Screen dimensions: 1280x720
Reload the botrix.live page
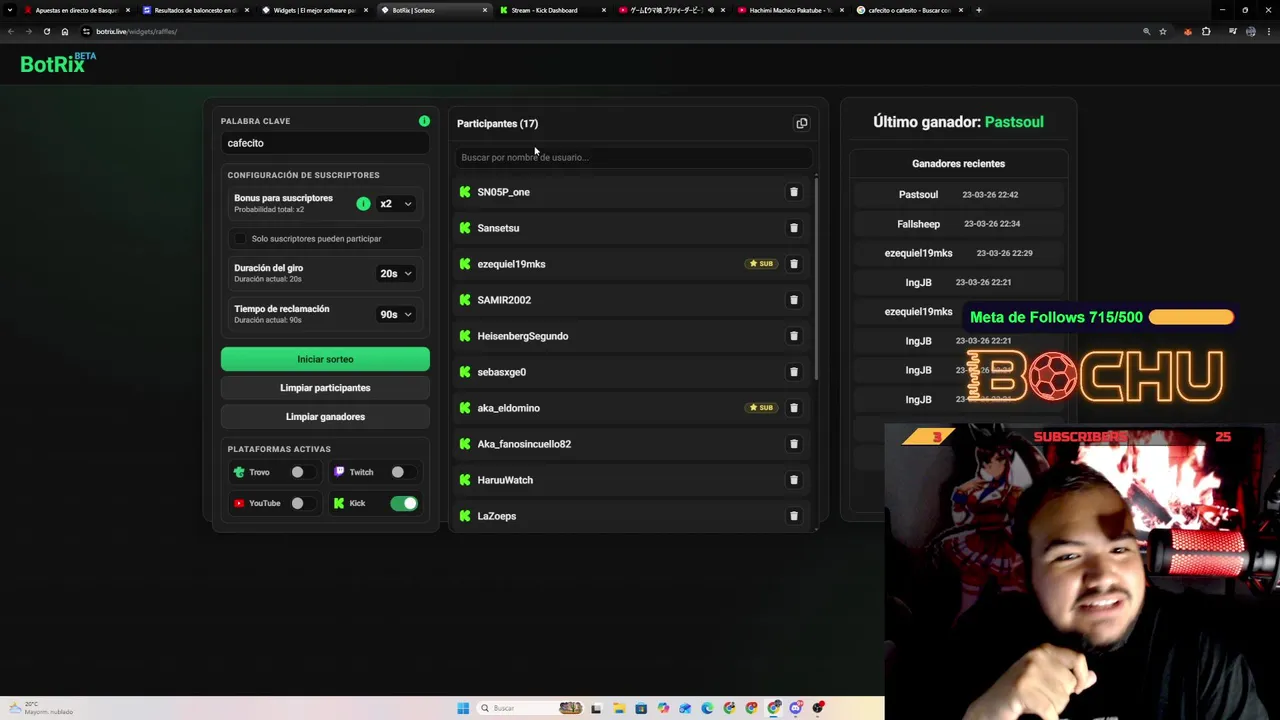pyautogui.click(x=46, y=31)
